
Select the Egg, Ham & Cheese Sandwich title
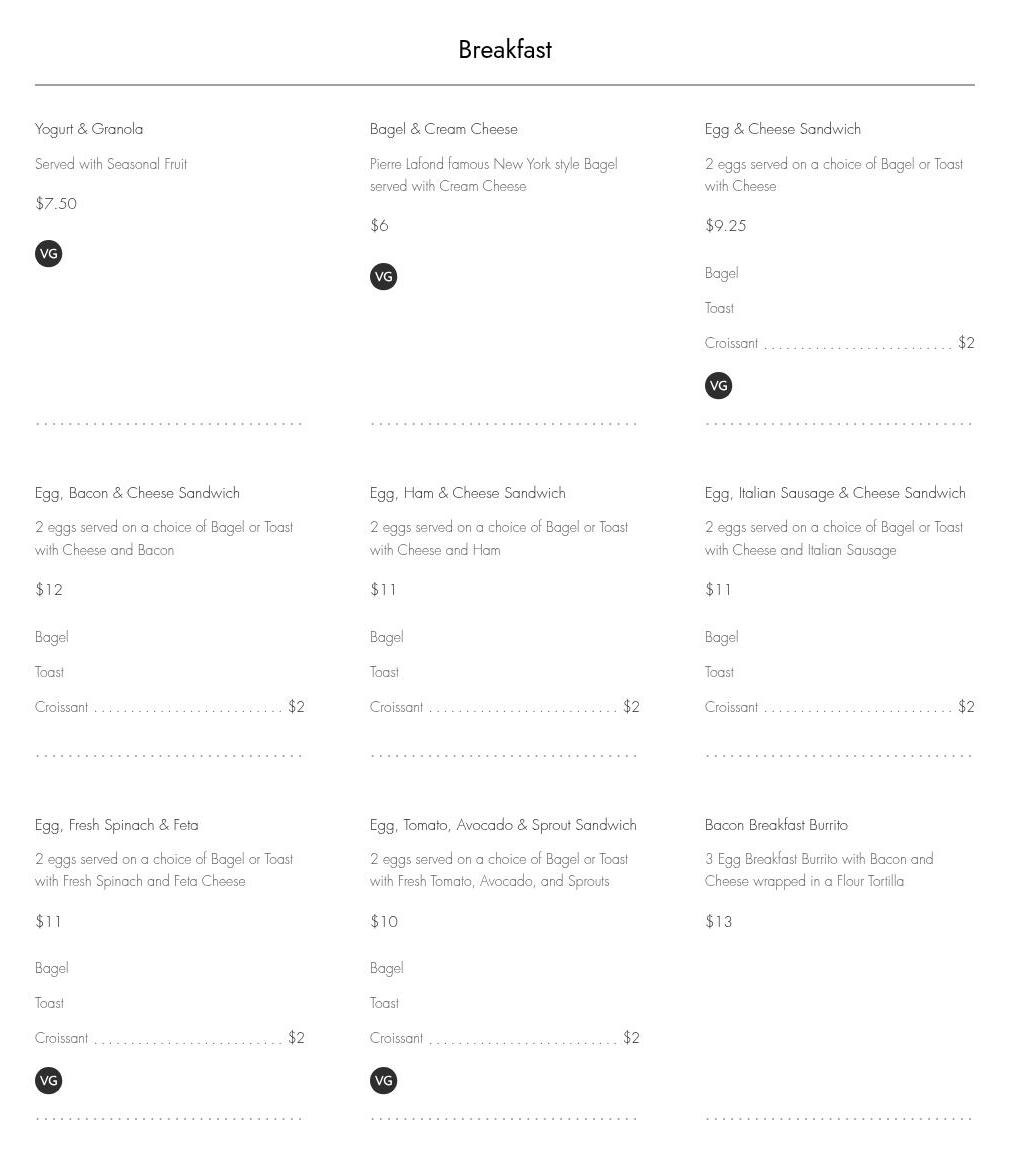click(468, 493)
